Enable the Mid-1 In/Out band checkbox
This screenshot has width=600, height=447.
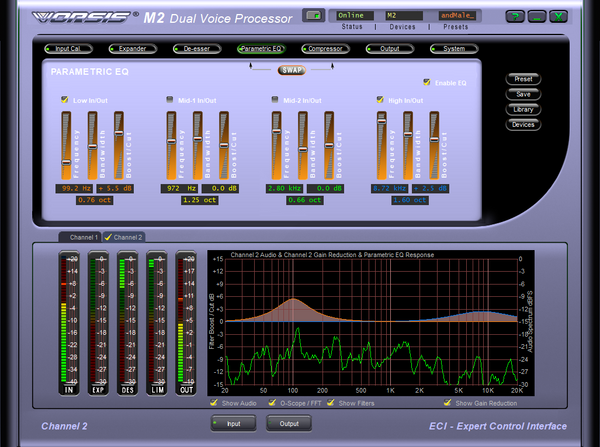[x=170, y=100]
